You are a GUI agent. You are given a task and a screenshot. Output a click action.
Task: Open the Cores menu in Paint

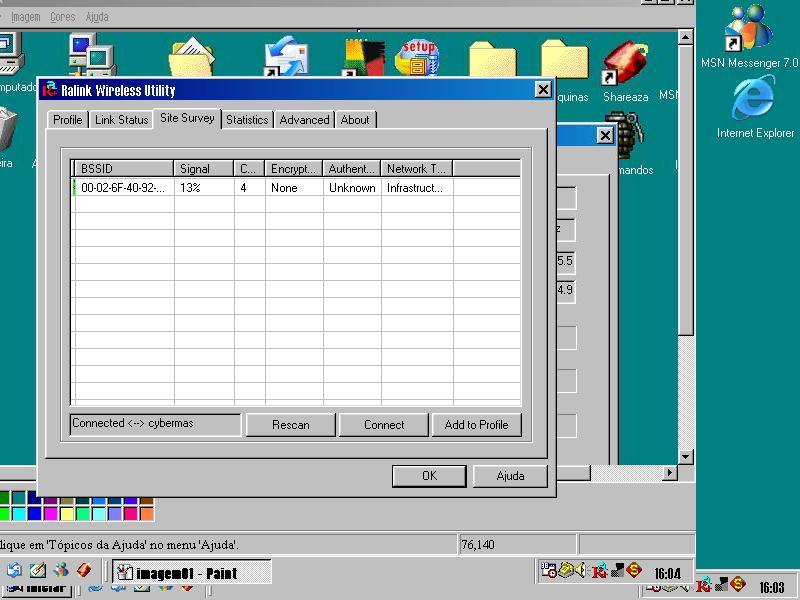62,17
